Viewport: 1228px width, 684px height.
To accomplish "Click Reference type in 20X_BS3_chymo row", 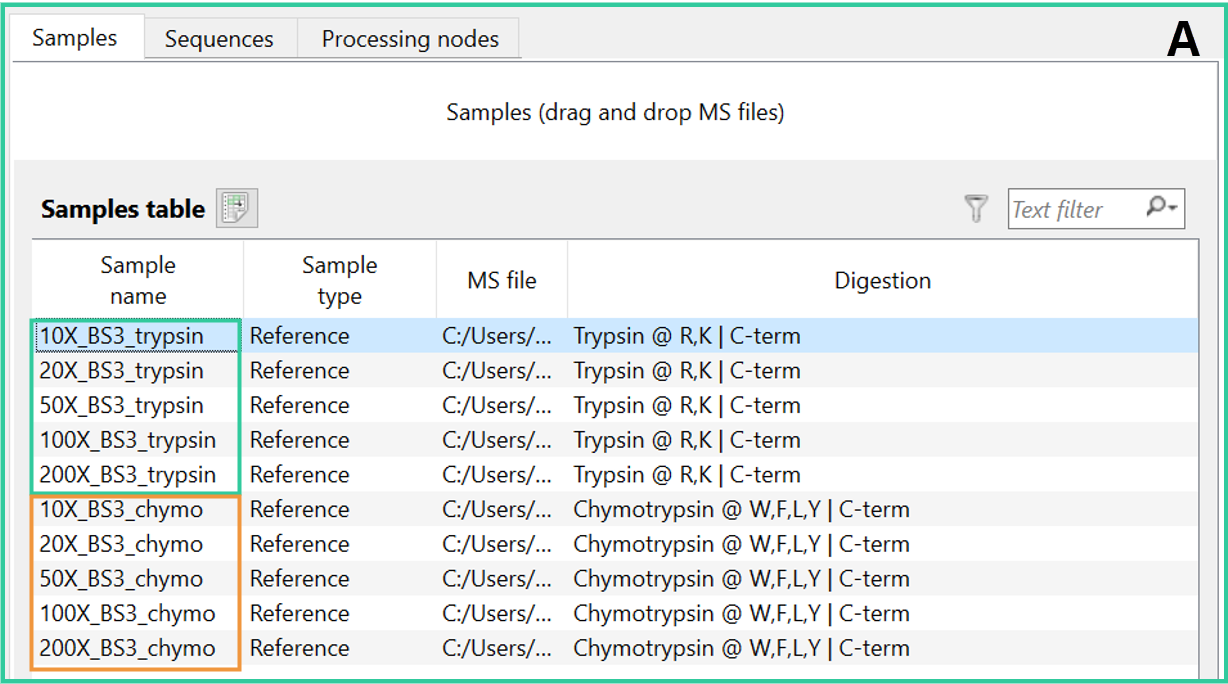I will coord(300,544).
